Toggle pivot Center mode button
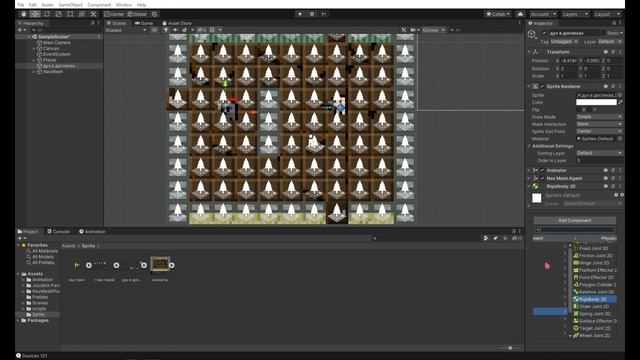Viewport: 640px width, 360px height. [x=114, y=14]
